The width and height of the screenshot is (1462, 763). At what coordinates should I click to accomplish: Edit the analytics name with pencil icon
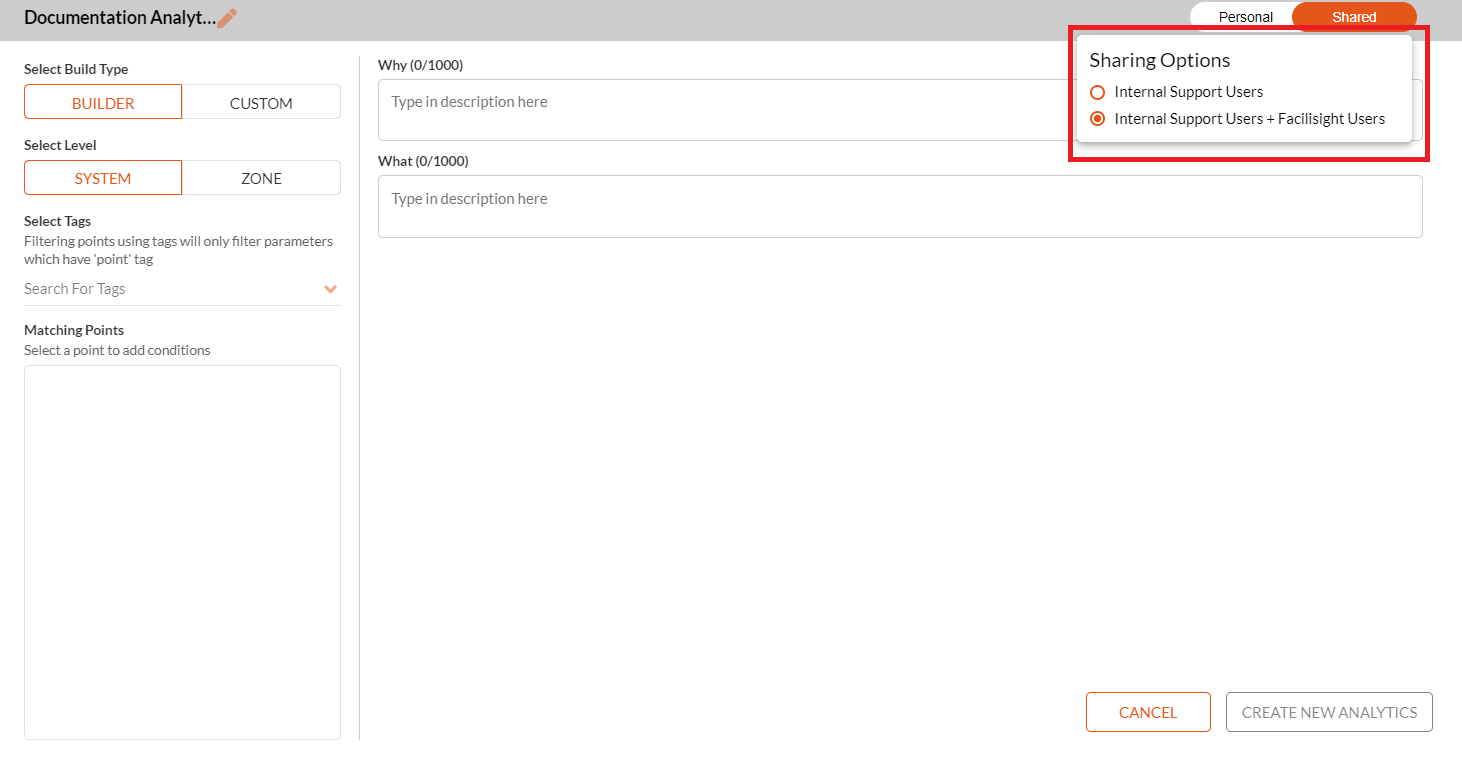(x=227, y=18)
